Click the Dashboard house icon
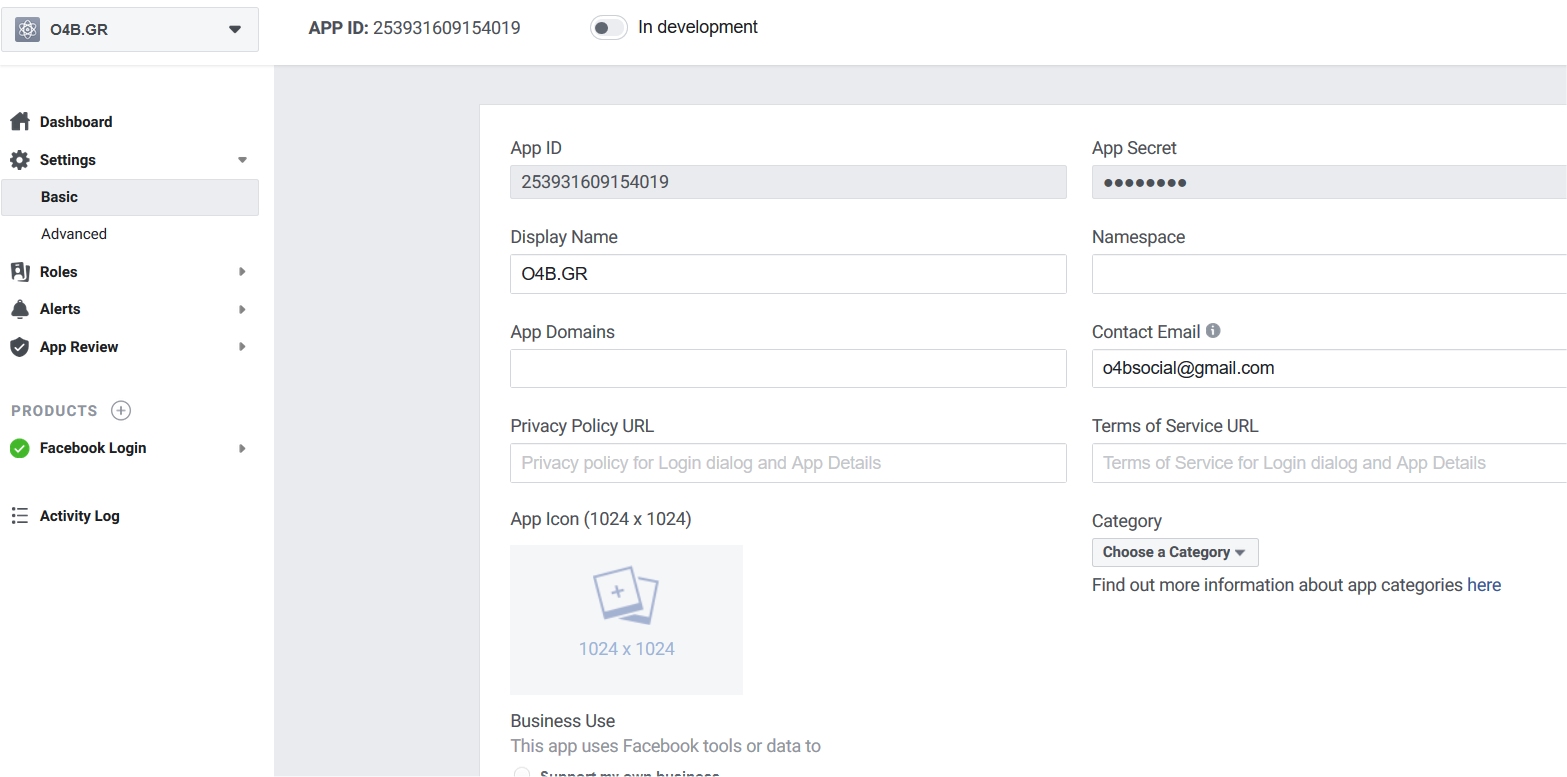This screenshot has width=1567, height=777. point(19,122)
